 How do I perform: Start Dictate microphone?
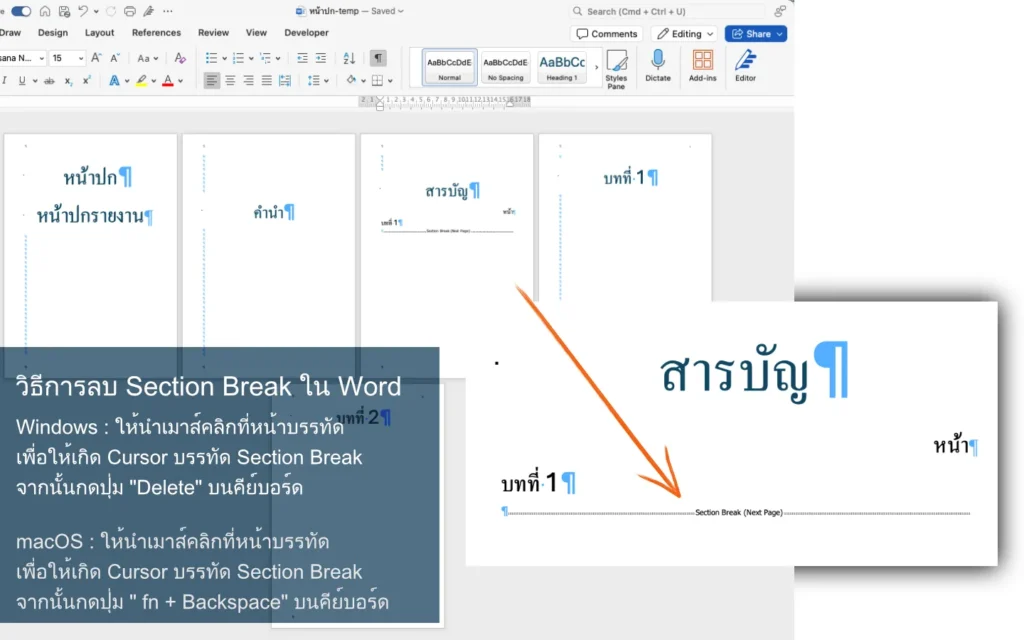[658, 65]
